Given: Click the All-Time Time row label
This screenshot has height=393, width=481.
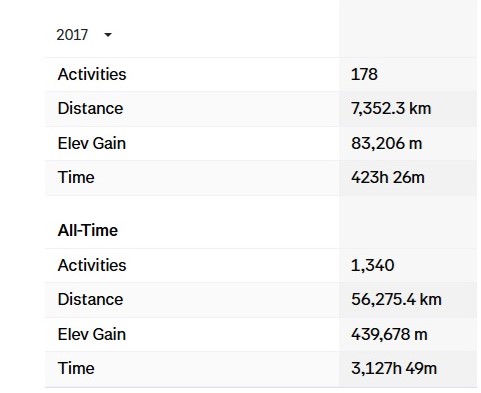Looking at the screenshot, I should pos(76,368).
